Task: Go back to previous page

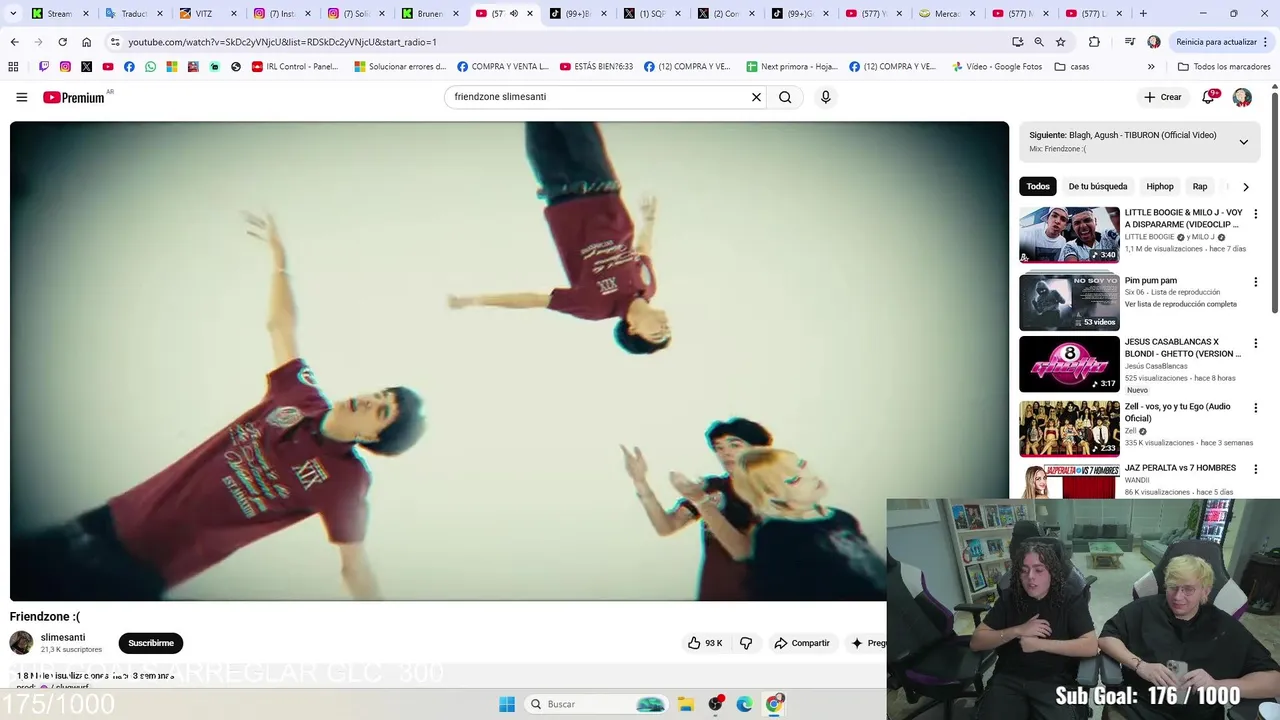Action: [14, 42]
